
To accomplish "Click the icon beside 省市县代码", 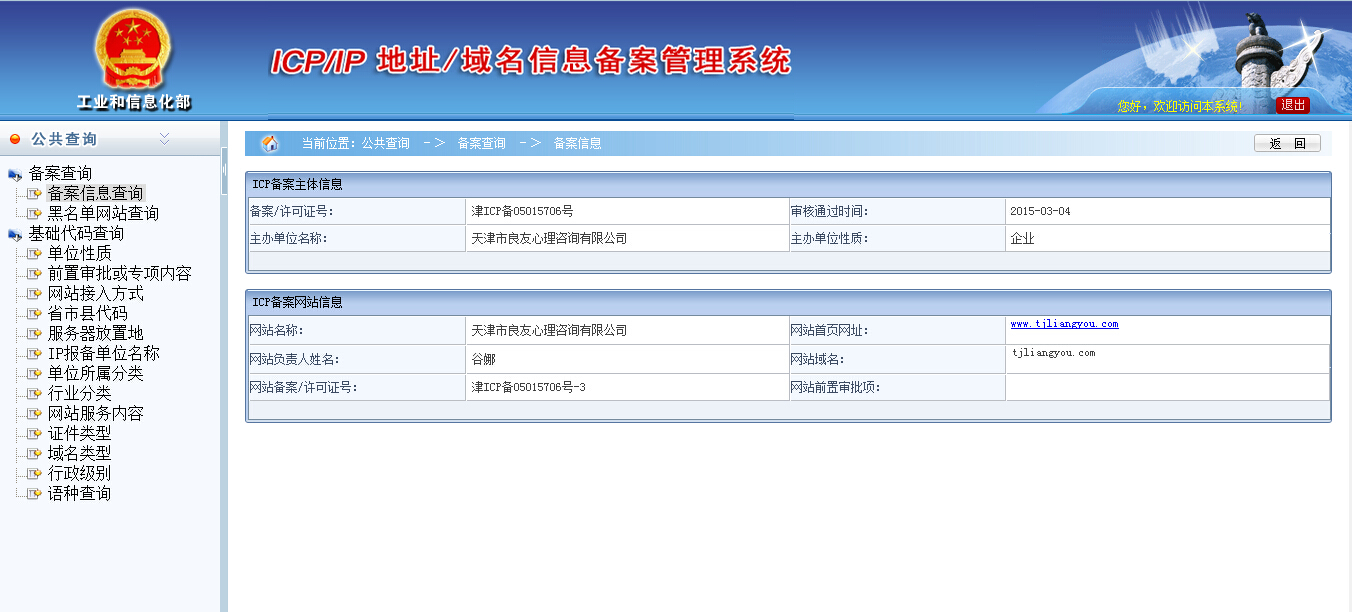I will coord(35,314).
